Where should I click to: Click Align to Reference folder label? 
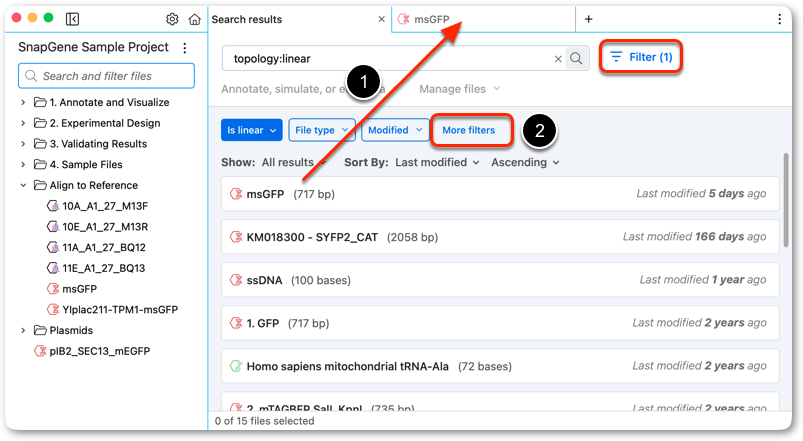click(x=94, y=185)
